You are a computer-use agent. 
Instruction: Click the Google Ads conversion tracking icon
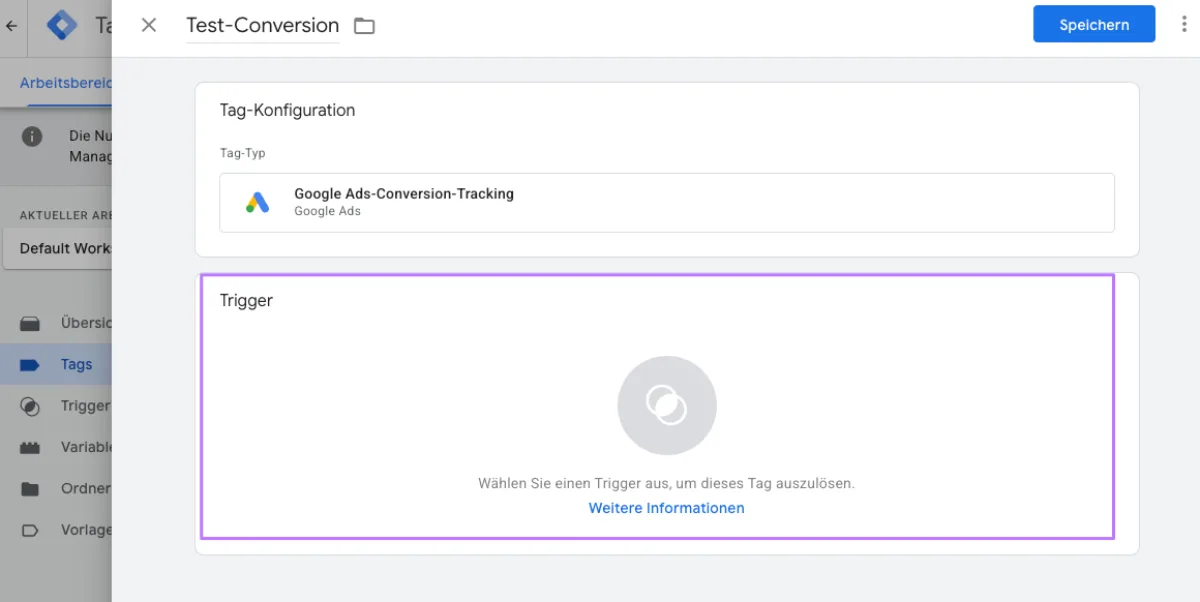[257, 201]
